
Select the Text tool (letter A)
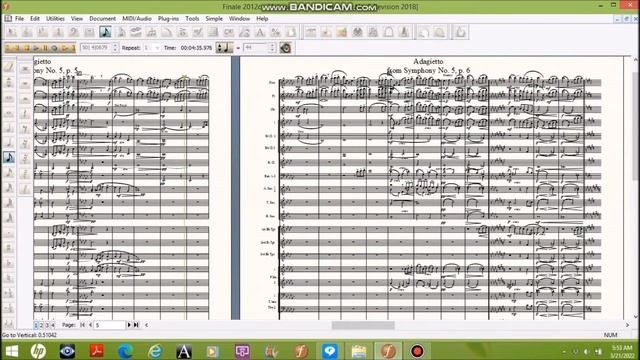[260, 32]
